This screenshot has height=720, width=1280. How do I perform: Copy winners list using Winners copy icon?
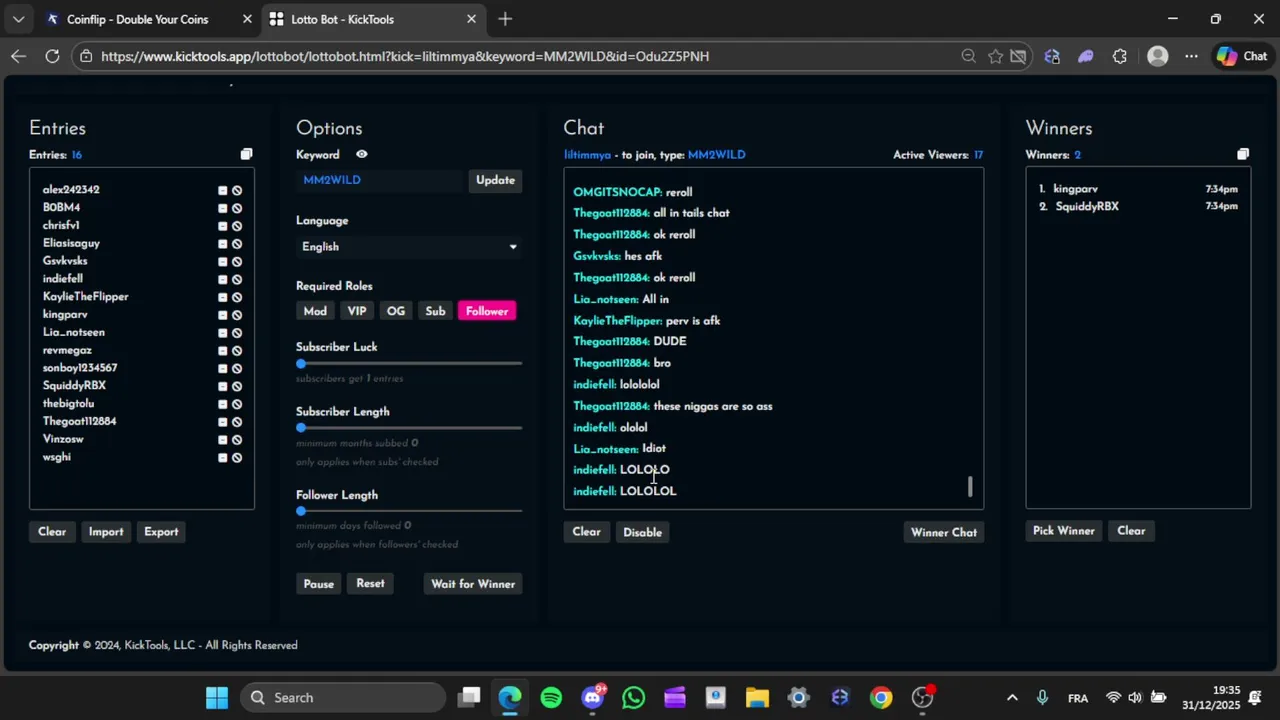[1243, 154]
